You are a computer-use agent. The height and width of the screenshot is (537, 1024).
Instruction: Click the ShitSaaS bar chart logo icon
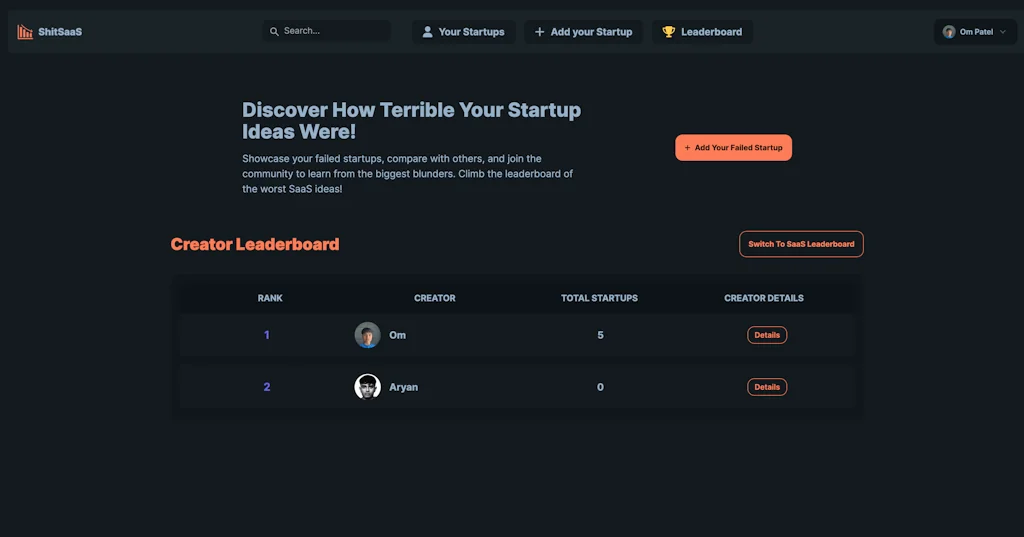click(x=25, y=32)
